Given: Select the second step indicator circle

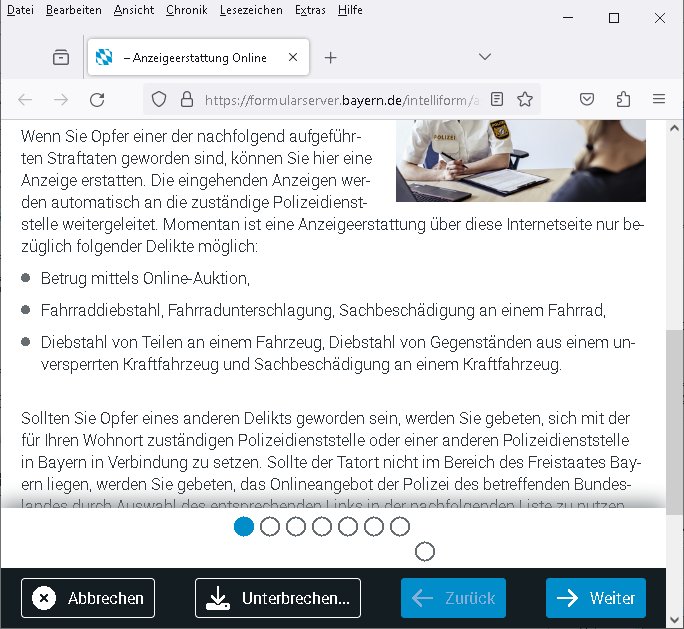Looking at the screenshot, I should [270, 526].
